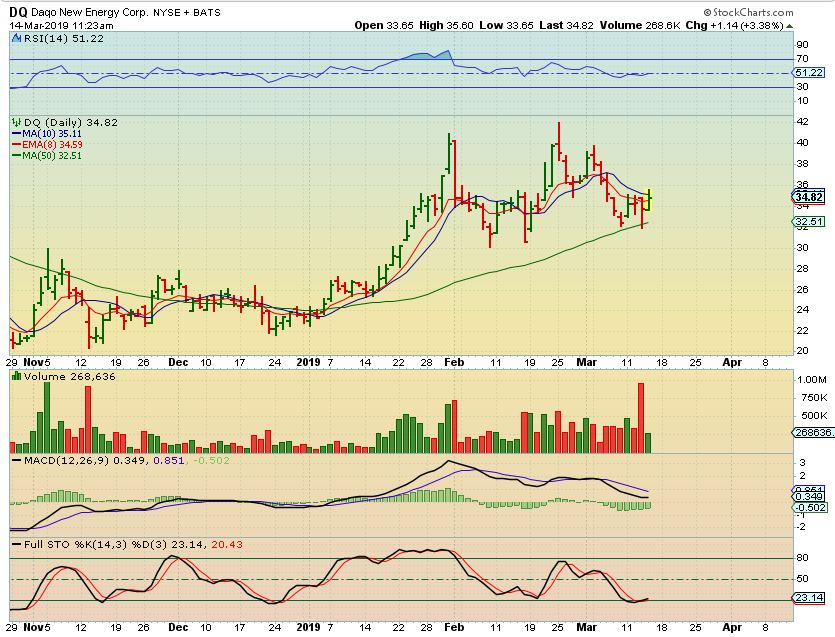Click the tallest red volume bar in March
Screen dimensions: 835x637
641,418
